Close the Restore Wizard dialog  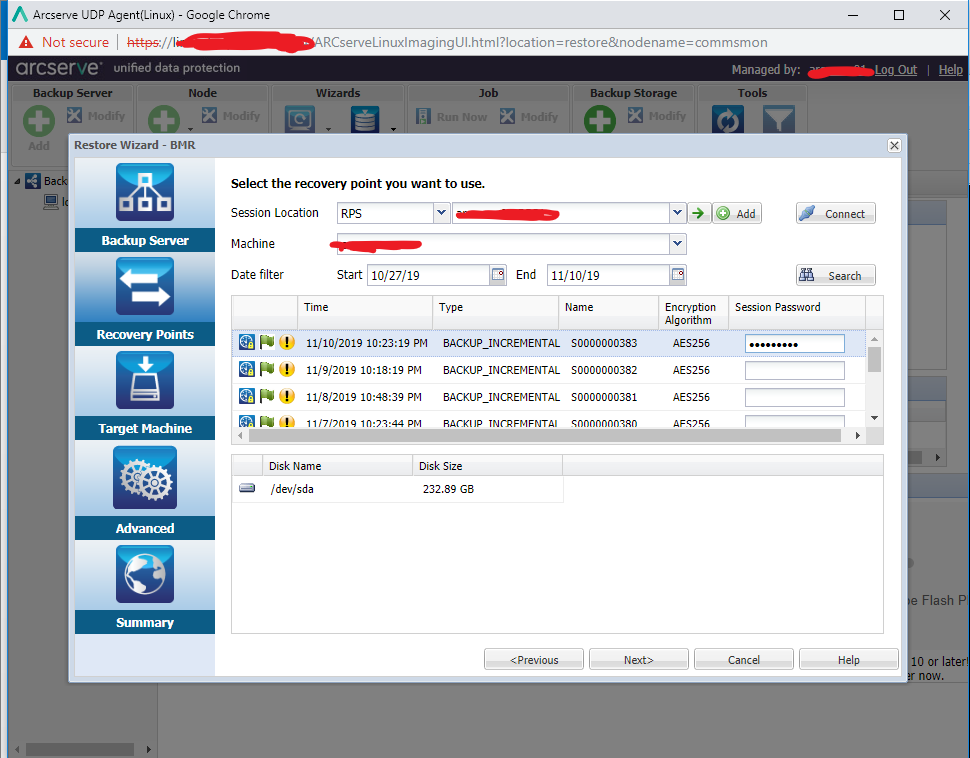point(894,145)
